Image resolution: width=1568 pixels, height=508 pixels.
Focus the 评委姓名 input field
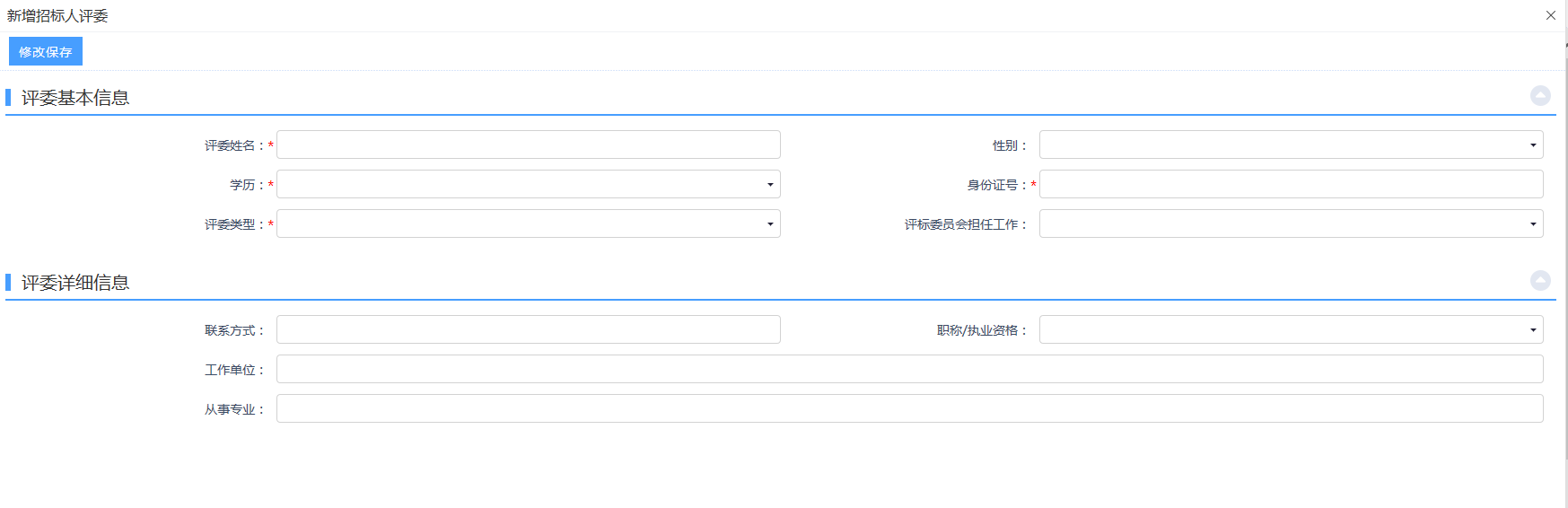528,145
